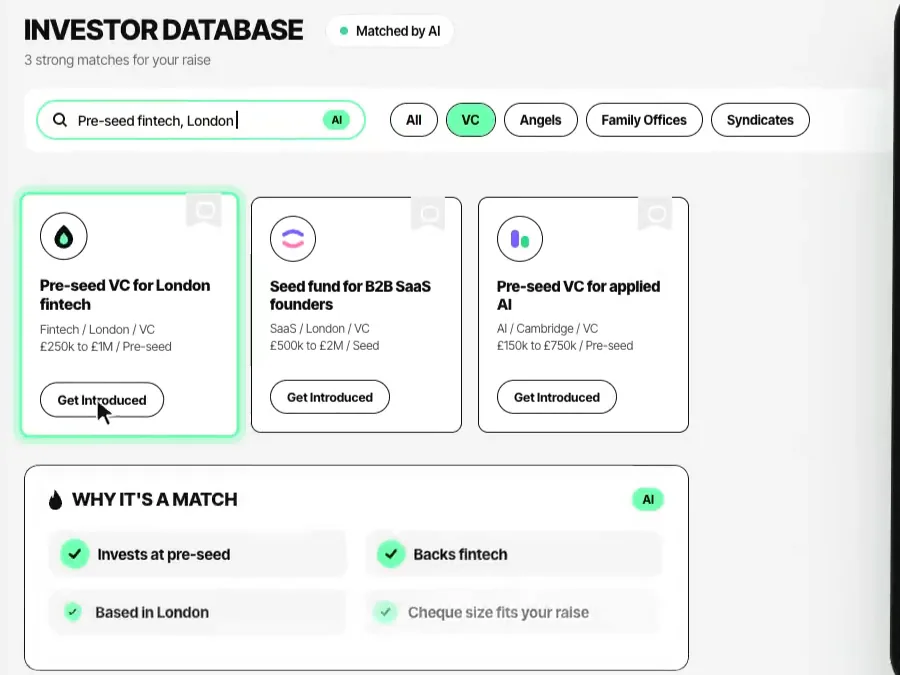Click the Investor Database heading

(164, 30)
